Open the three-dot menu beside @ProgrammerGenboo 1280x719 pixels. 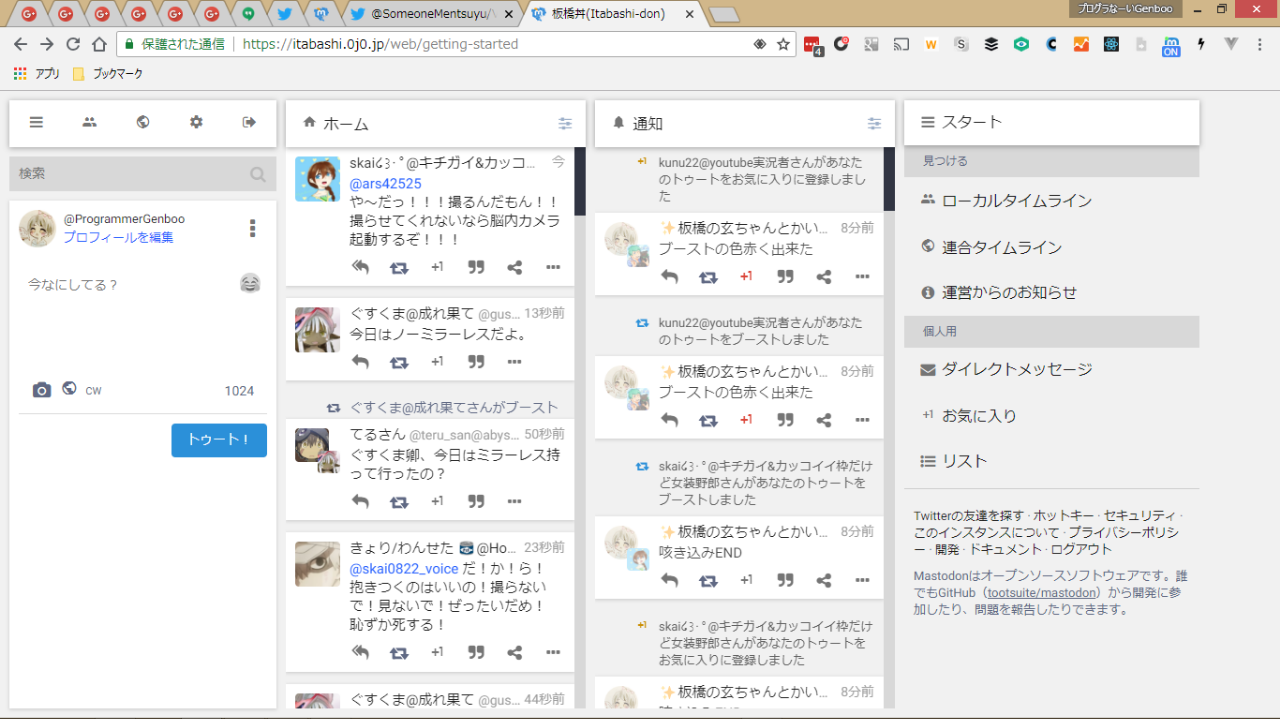(252, 229)
